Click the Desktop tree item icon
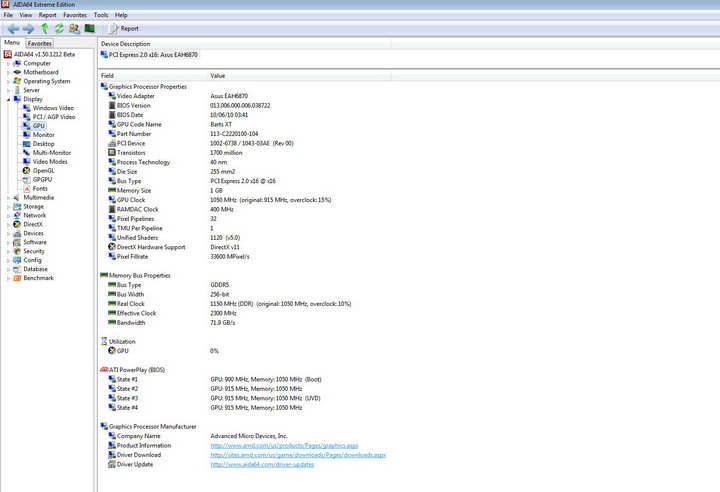The height and width of the screenshot is (492, 720). 27,144
